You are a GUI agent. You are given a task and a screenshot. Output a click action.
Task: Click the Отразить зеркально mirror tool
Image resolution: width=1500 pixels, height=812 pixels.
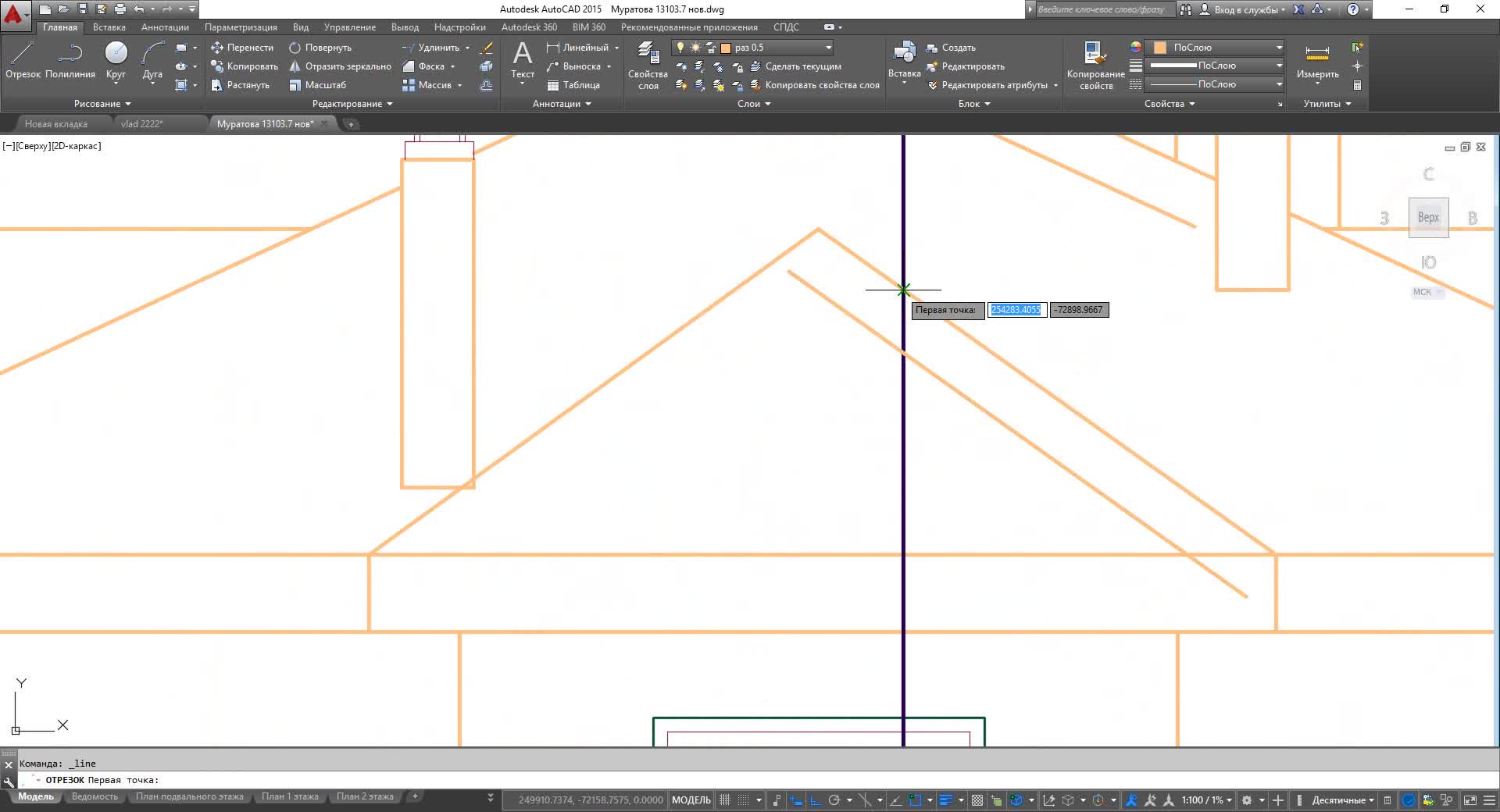(340, 66)
